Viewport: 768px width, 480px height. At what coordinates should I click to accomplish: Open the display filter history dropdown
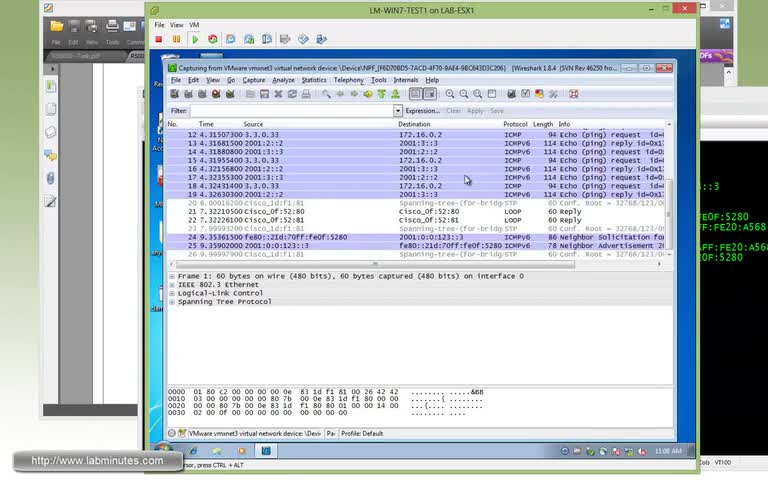pyautogui.click(x=398, y=111)
